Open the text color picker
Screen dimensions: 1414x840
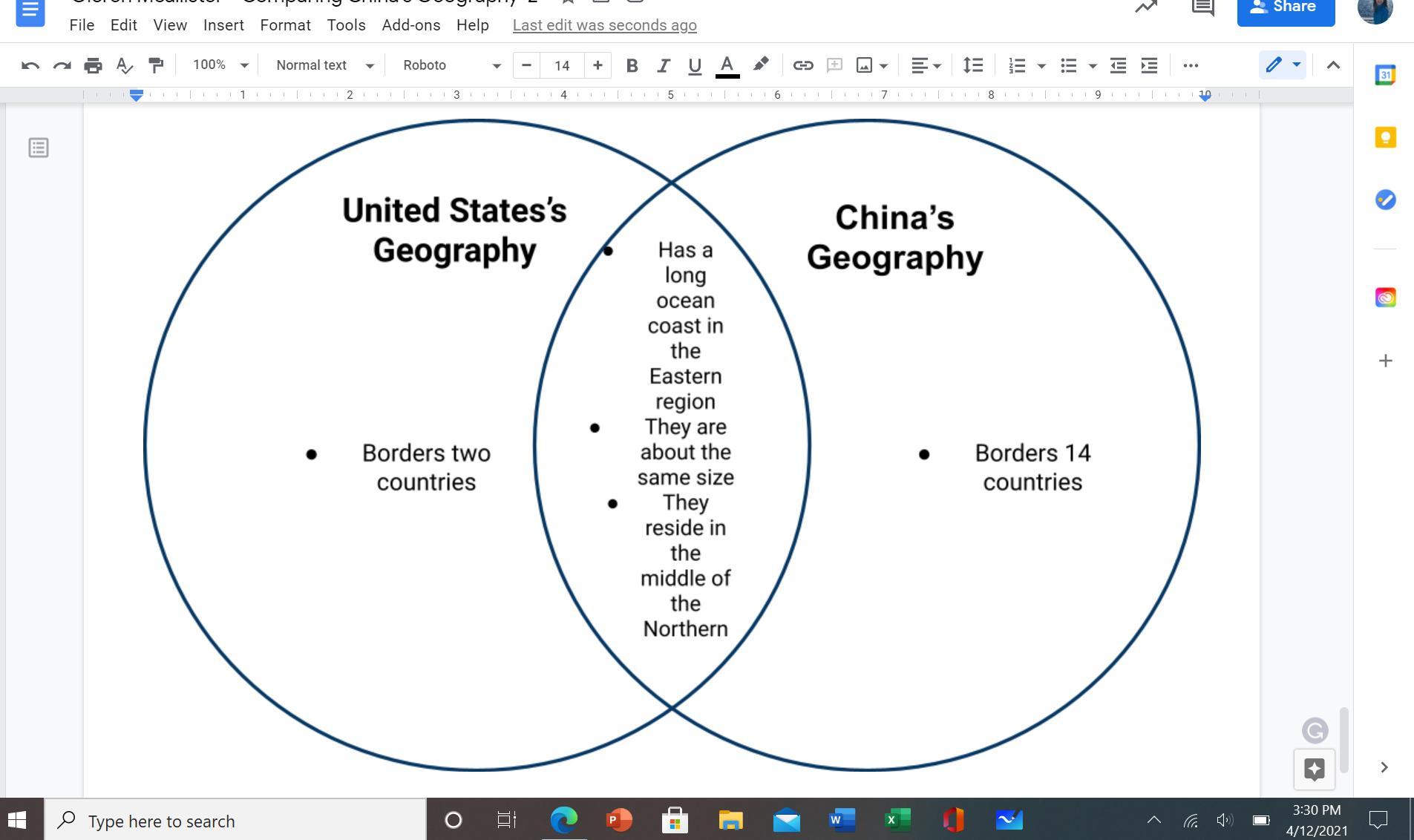coord(727,65)
